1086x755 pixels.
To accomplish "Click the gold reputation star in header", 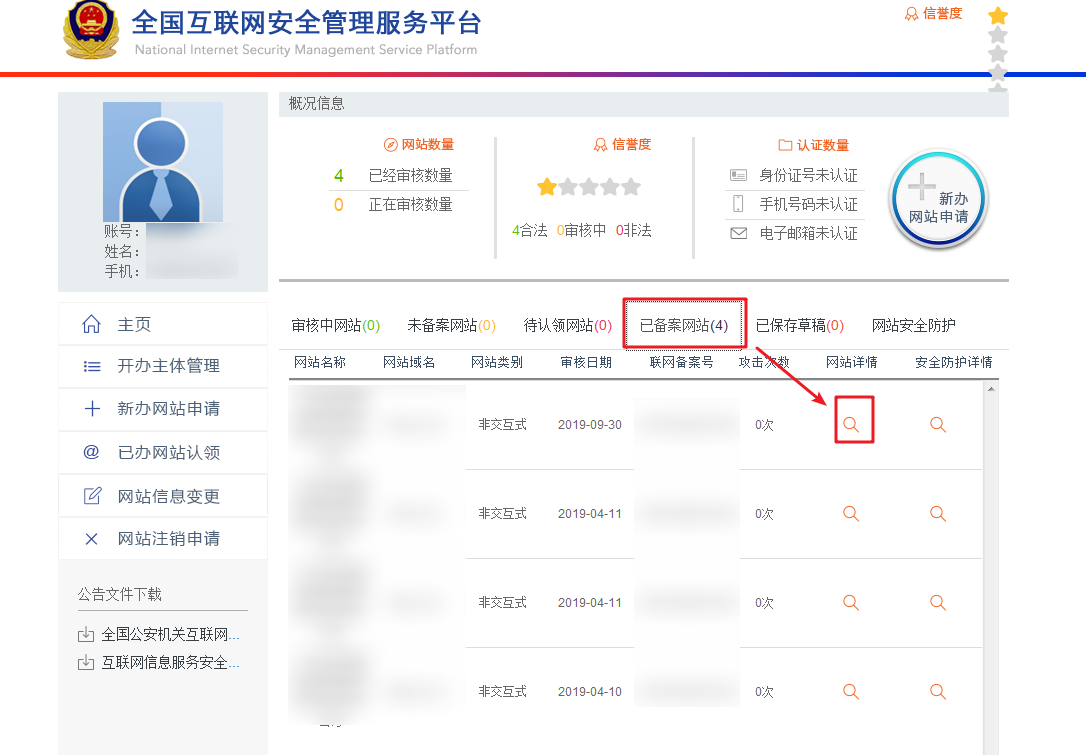I will point(997,16).
